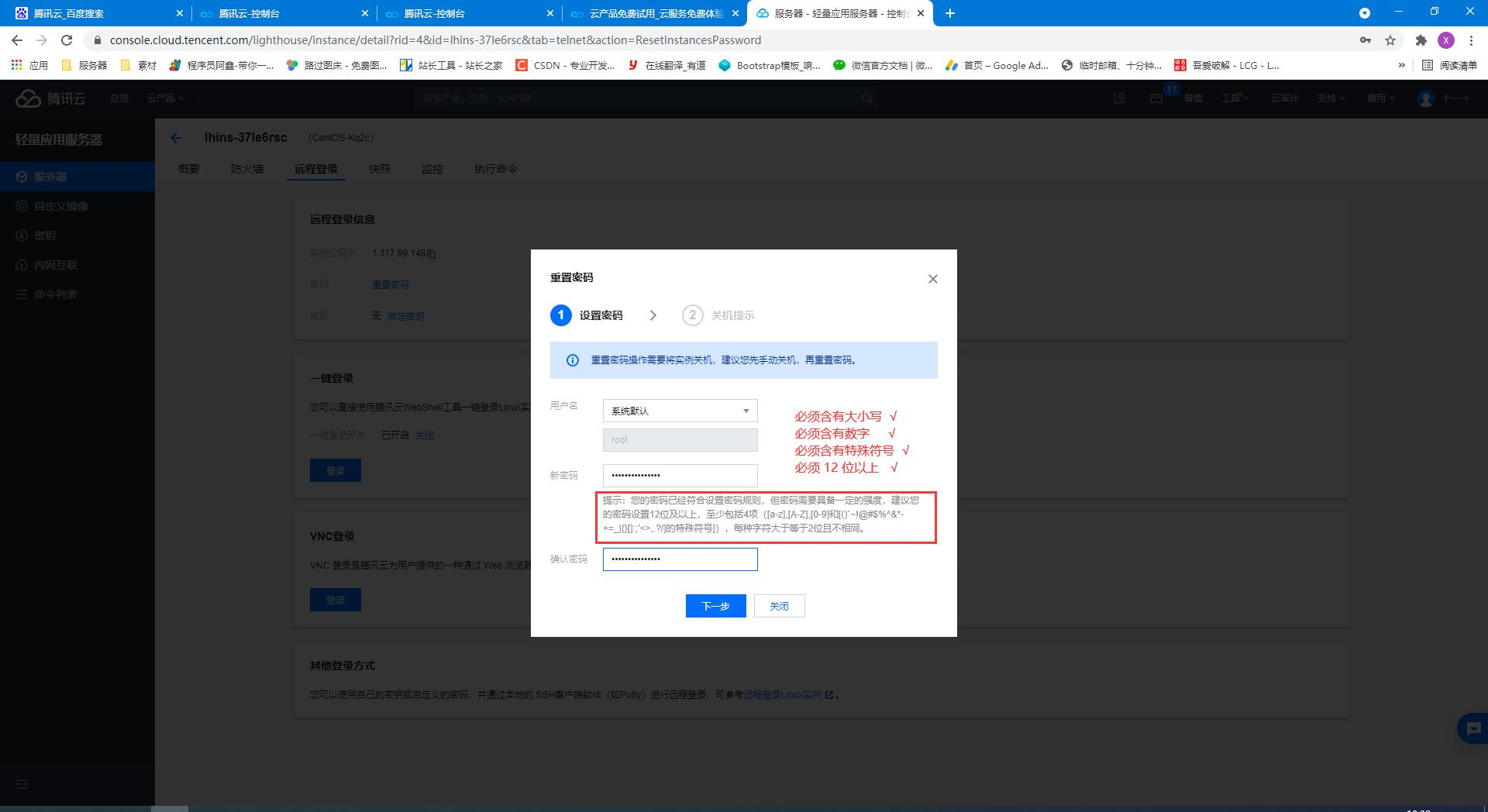Open Chrome profile avatar X
This screenshot has height=812, width=1488.
click(x=1445, y=40)
